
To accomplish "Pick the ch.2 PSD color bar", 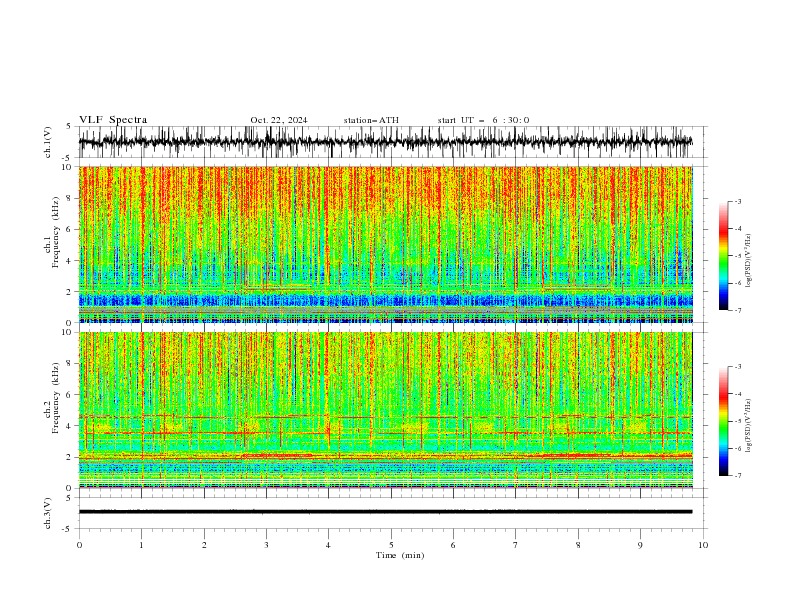I will coord(723,421).
